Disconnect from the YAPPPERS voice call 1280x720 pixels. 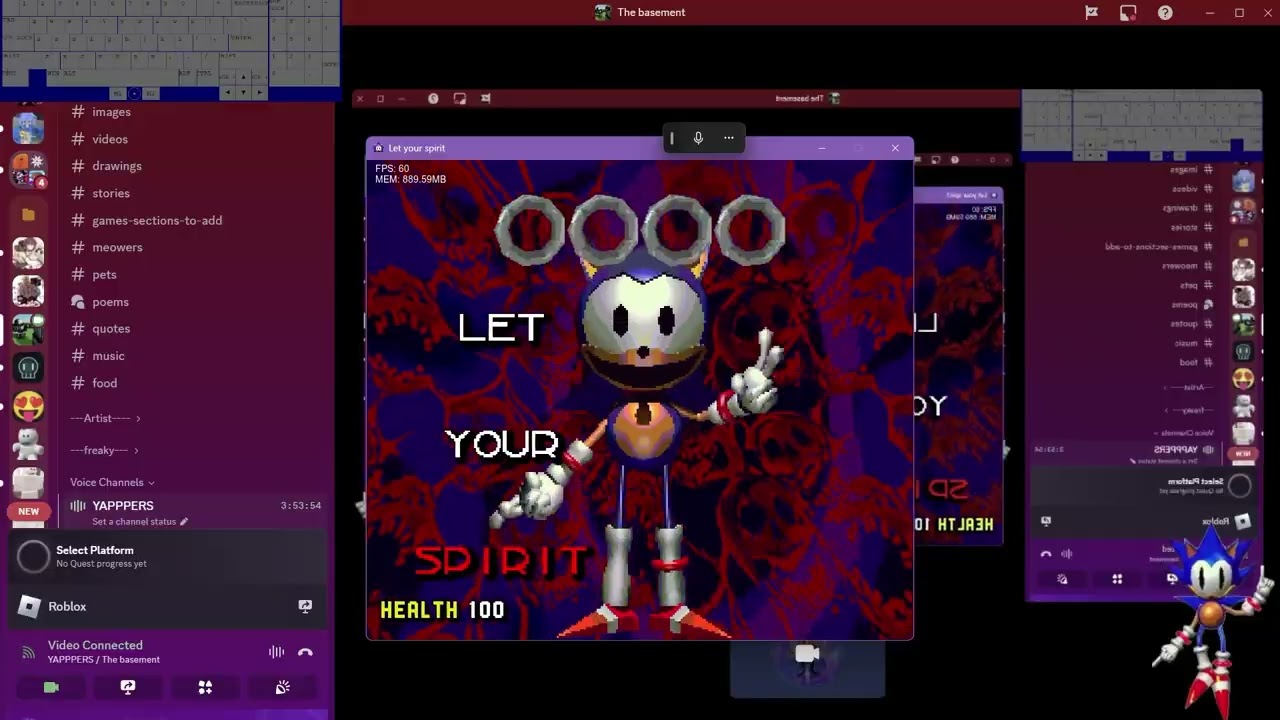point(305,652)
